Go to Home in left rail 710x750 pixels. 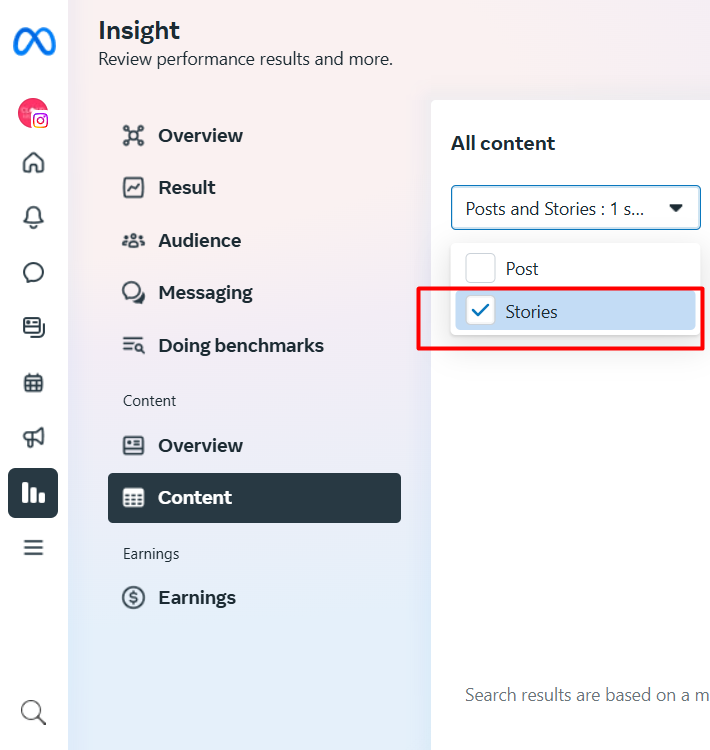pyautogui.click(x=33, y=163)
